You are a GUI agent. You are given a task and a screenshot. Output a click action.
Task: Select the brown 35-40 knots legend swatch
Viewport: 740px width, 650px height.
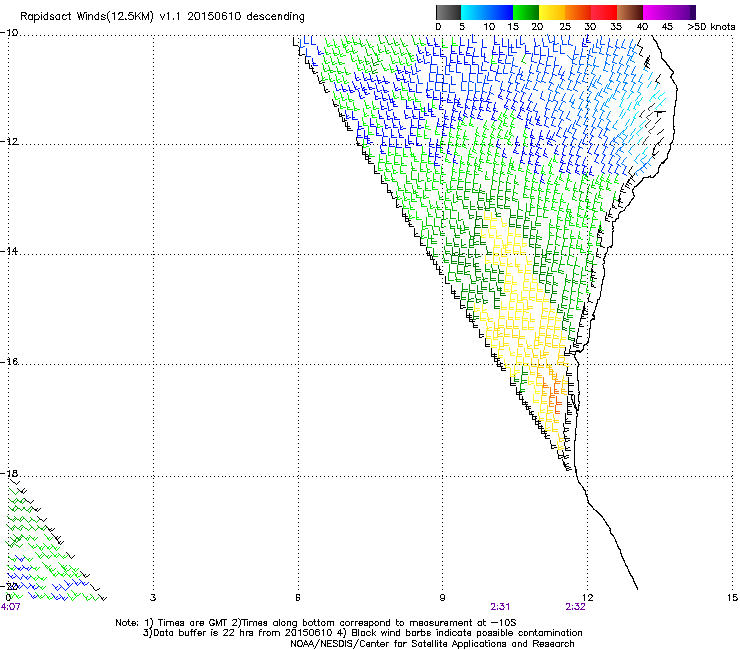pos(630,12)
